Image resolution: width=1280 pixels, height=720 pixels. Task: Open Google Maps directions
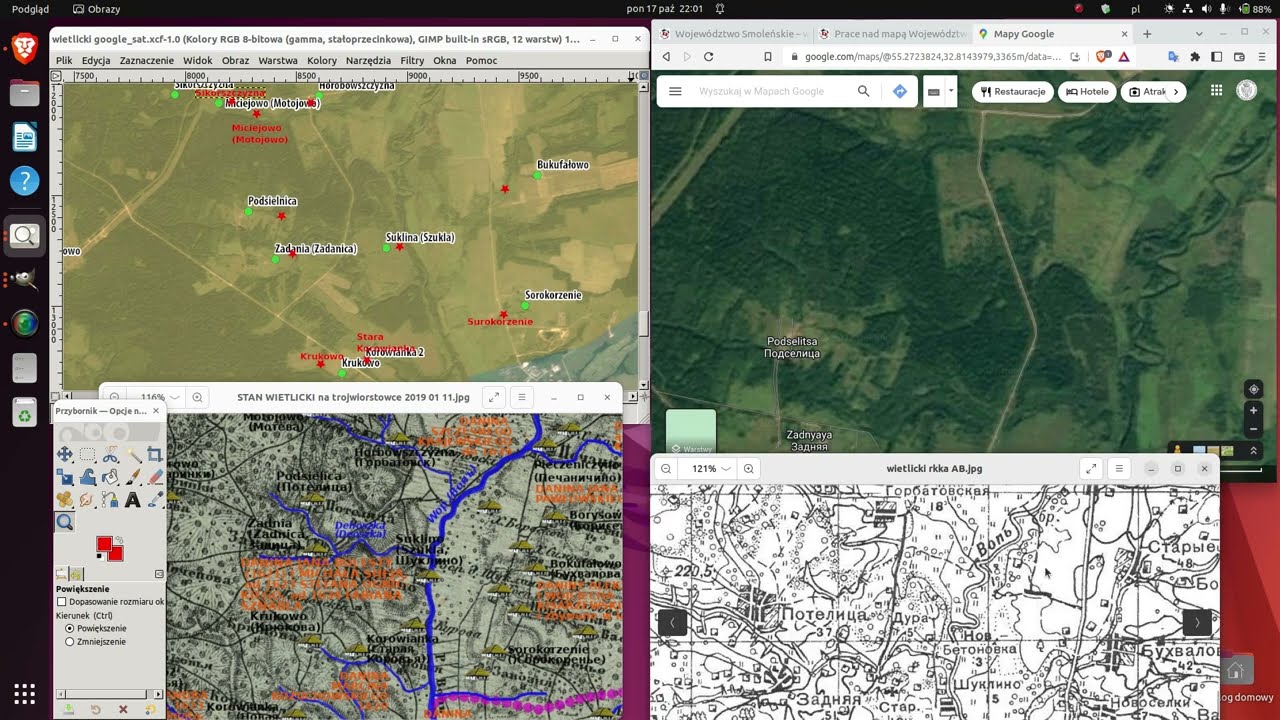(900, 91)
